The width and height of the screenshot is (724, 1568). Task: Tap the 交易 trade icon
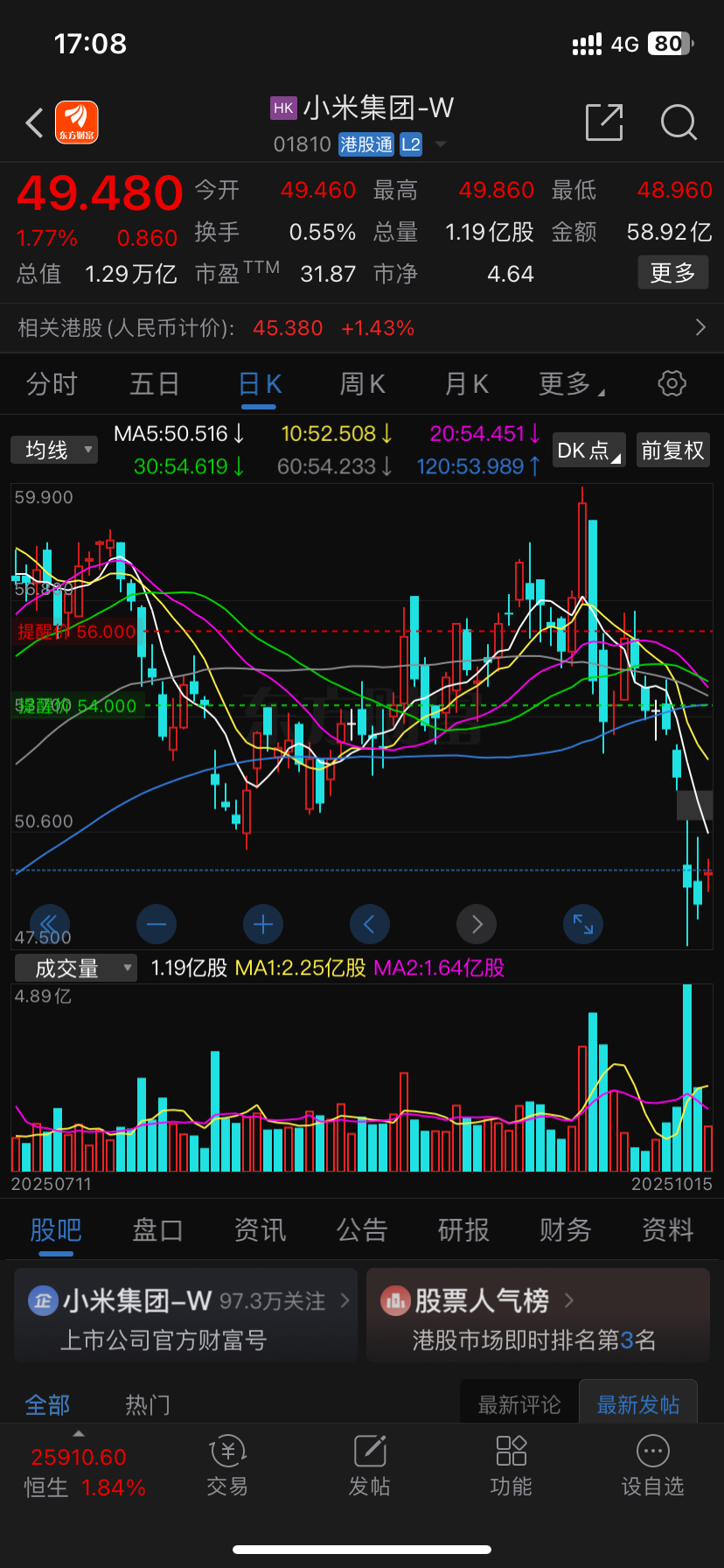tap(227, 1451)
